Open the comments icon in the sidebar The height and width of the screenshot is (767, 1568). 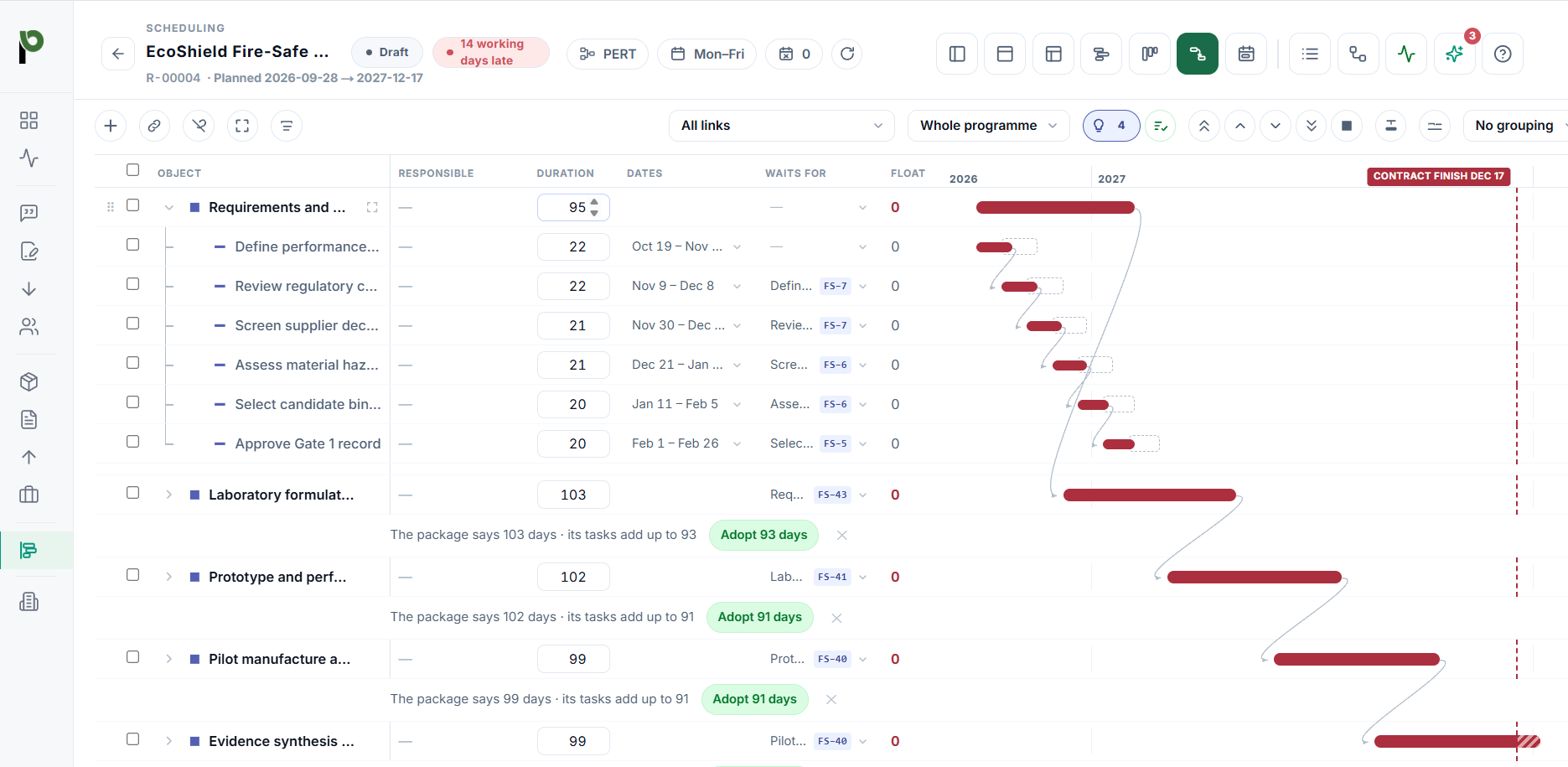click(x=28, y=213)
